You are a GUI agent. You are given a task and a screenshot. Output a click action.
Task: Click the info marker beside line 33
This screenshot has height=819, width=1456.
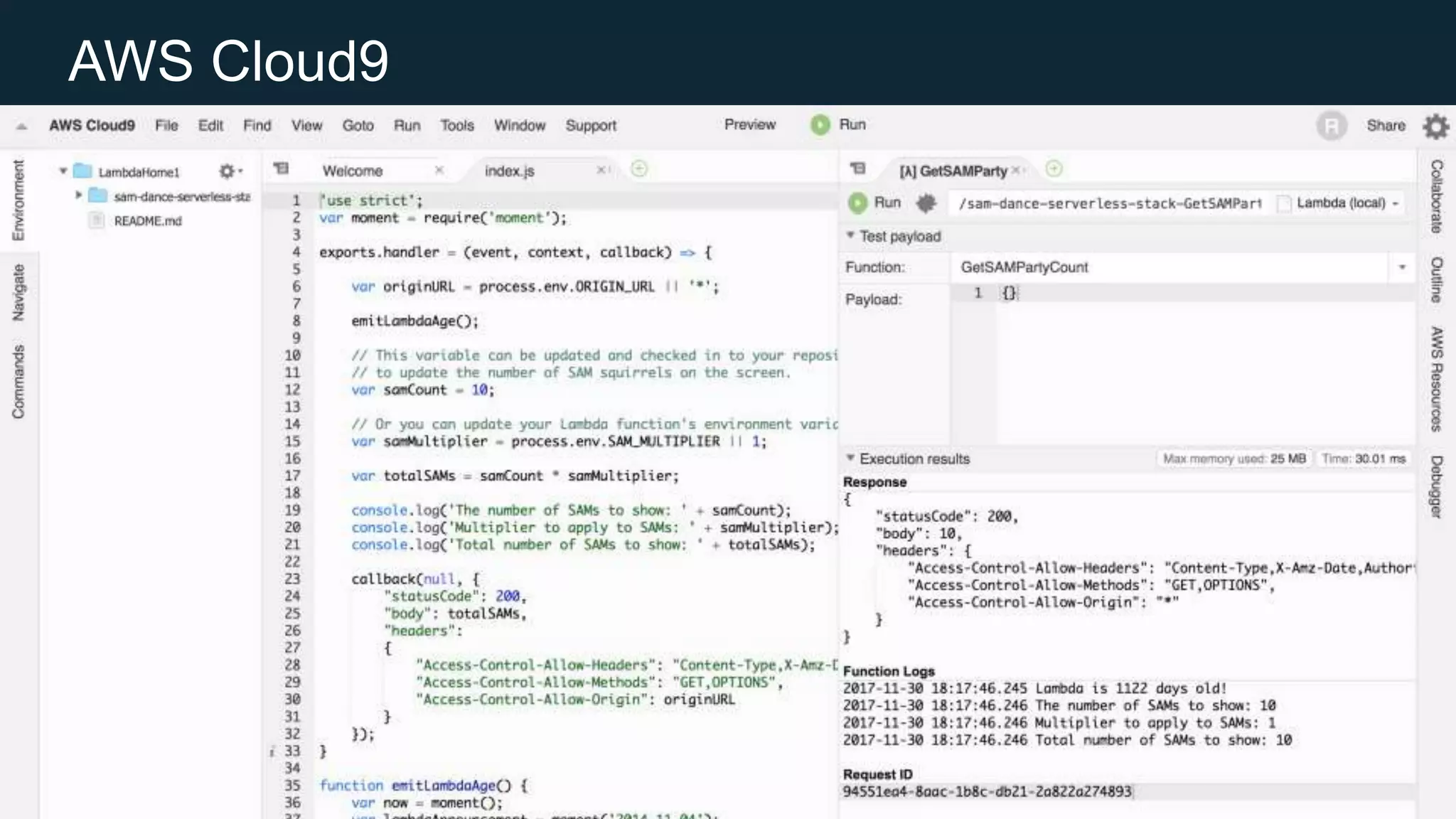click(x=272, y=751)
